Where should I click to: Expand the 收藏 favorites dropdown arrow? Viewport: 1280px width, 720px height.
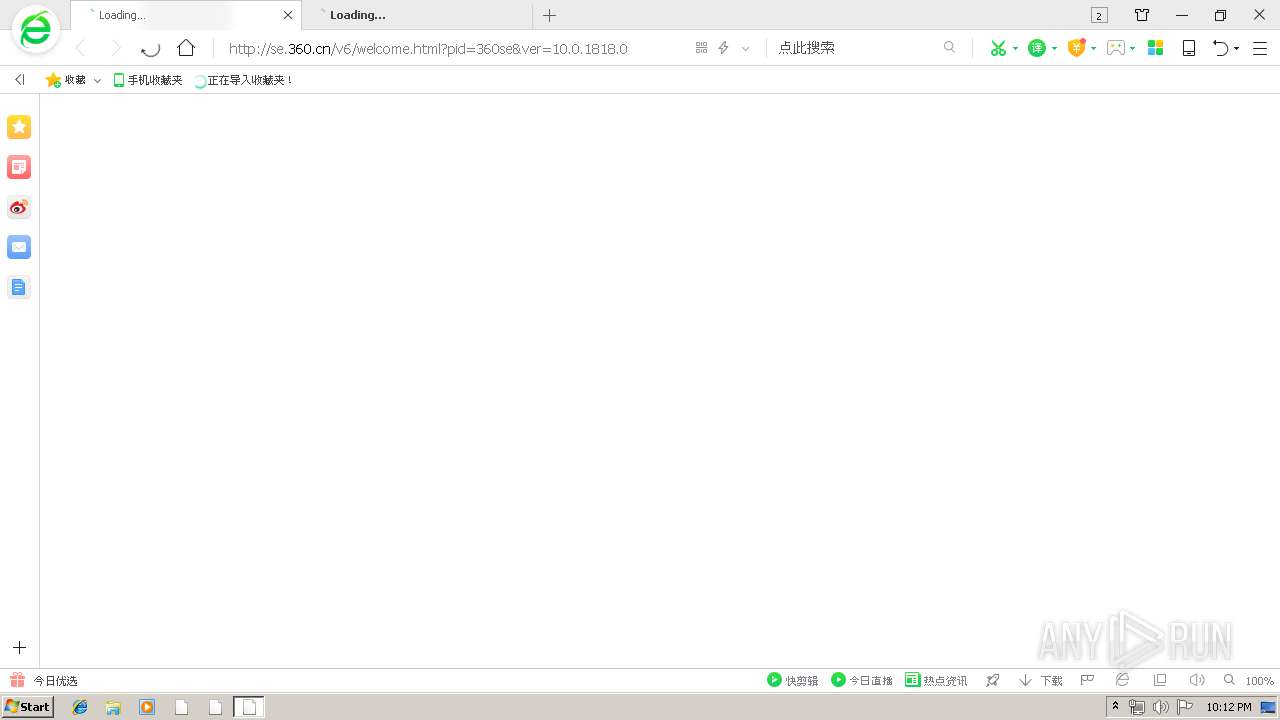point(97,80)
